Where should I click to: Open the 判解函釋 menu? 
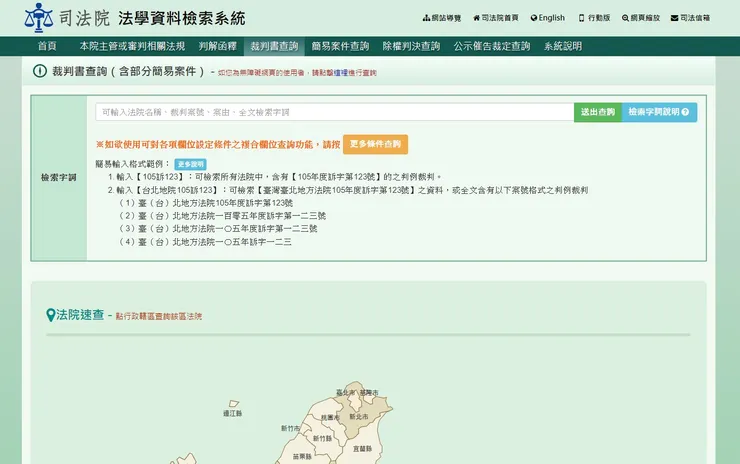(218, 46)
